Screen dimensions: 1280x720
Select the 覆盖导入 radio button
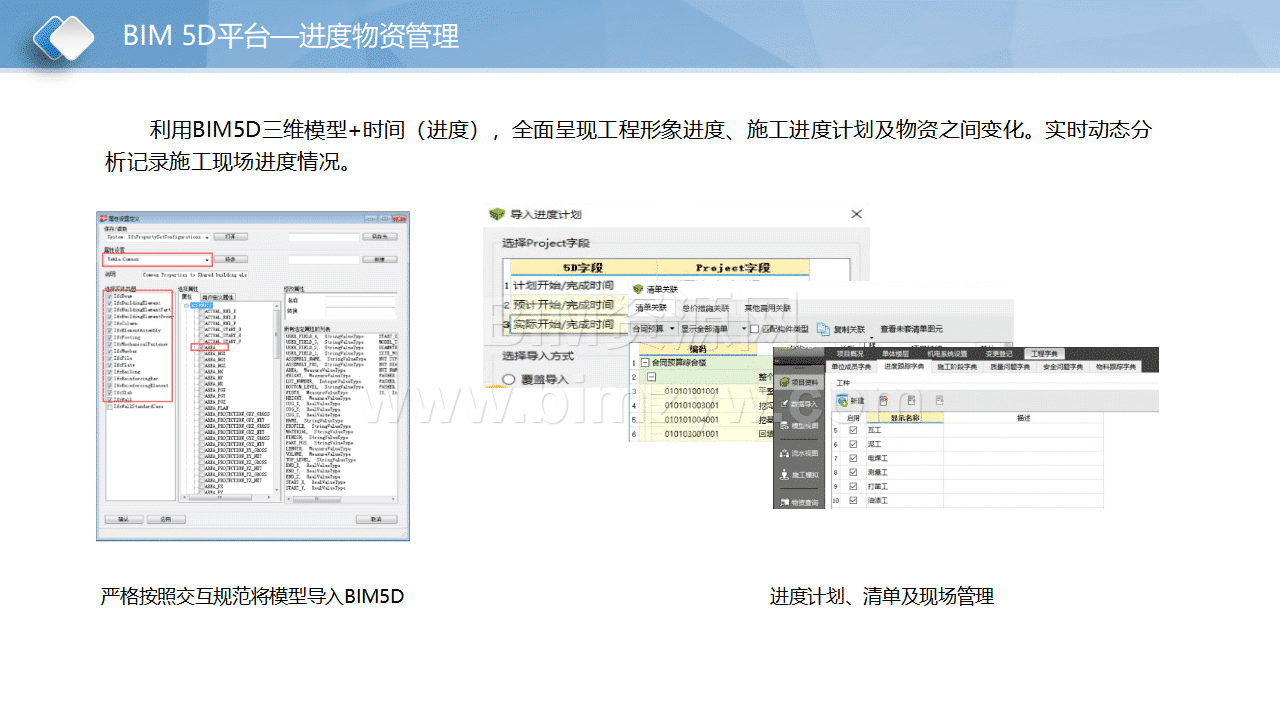pyautogui.click(x=509, y=379)
